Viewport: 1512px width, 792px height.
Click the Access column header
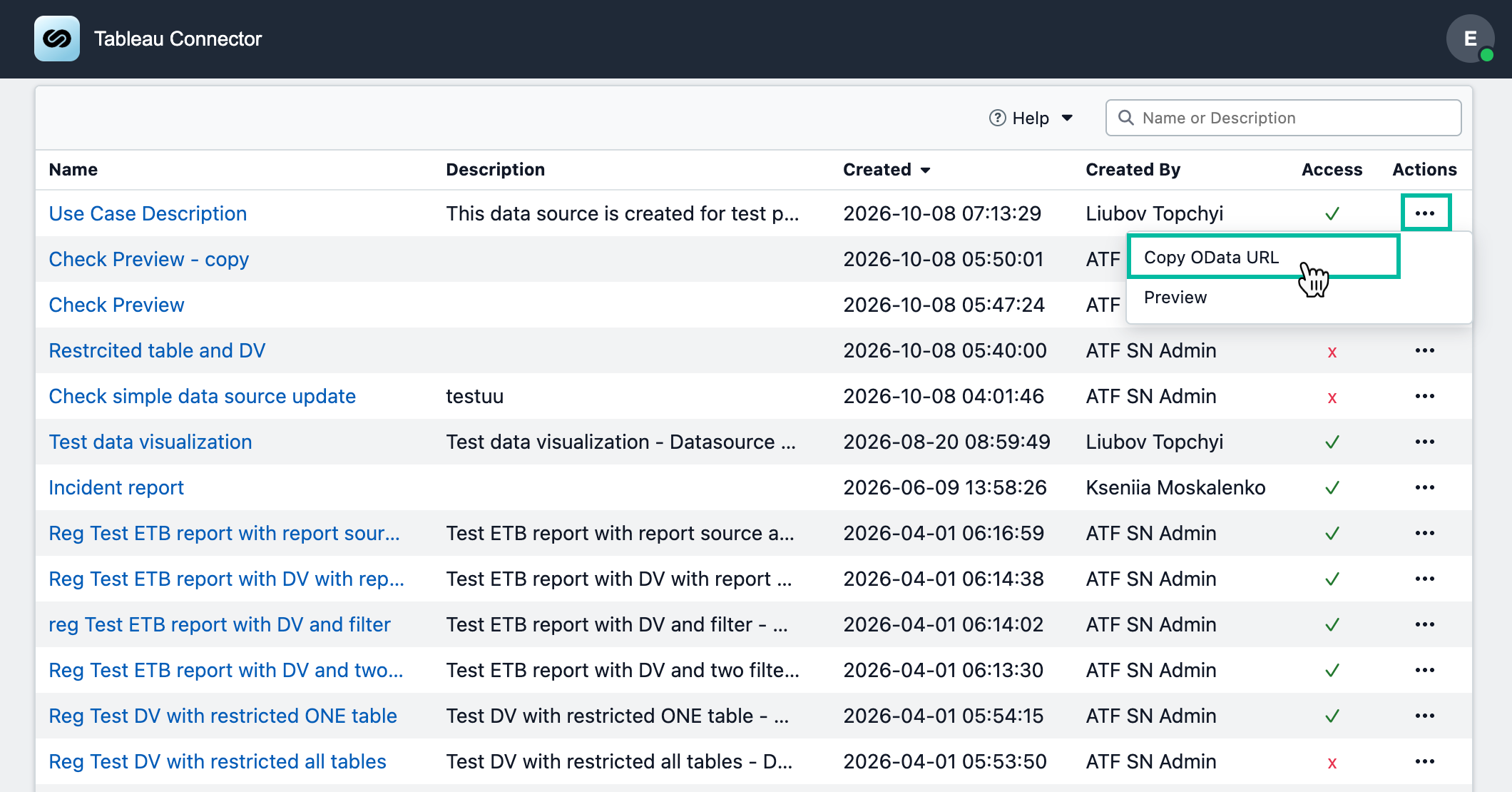[x=1332, y=170]
